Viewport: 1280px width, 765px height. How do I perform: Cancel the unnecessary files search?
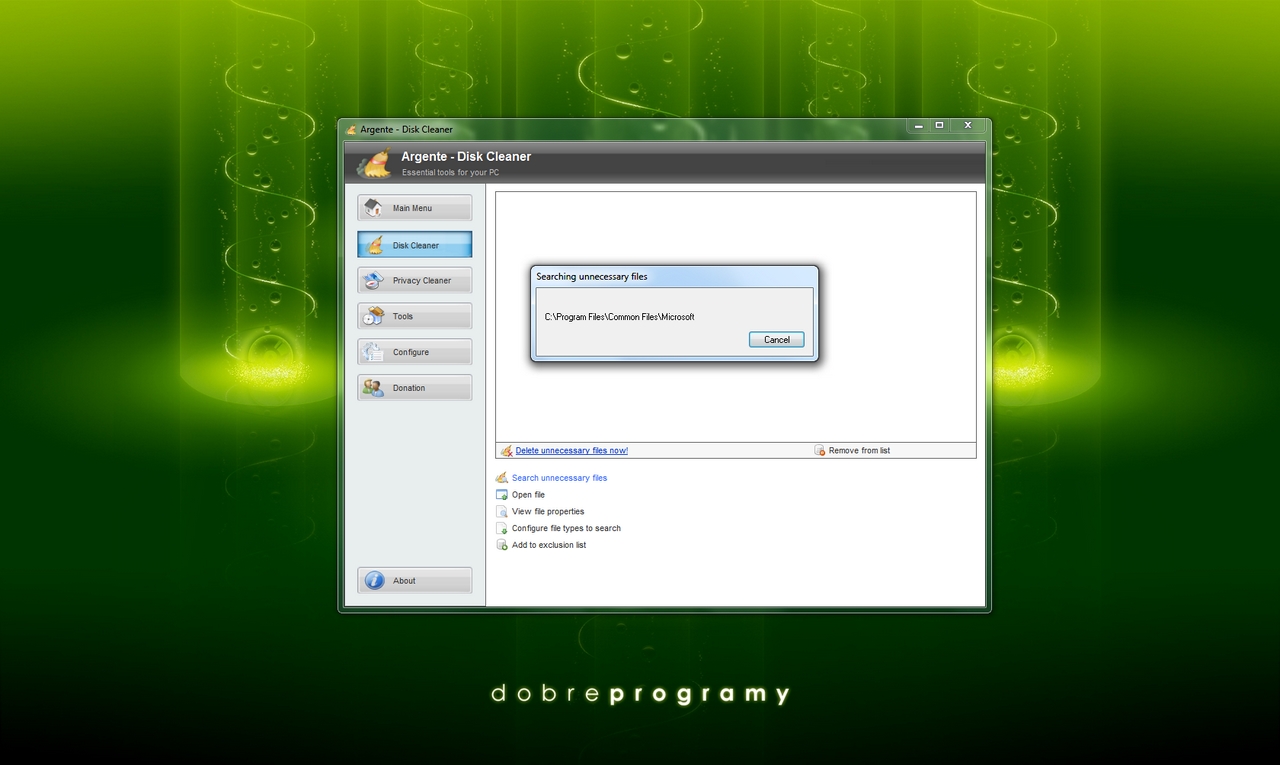(776, 340)
